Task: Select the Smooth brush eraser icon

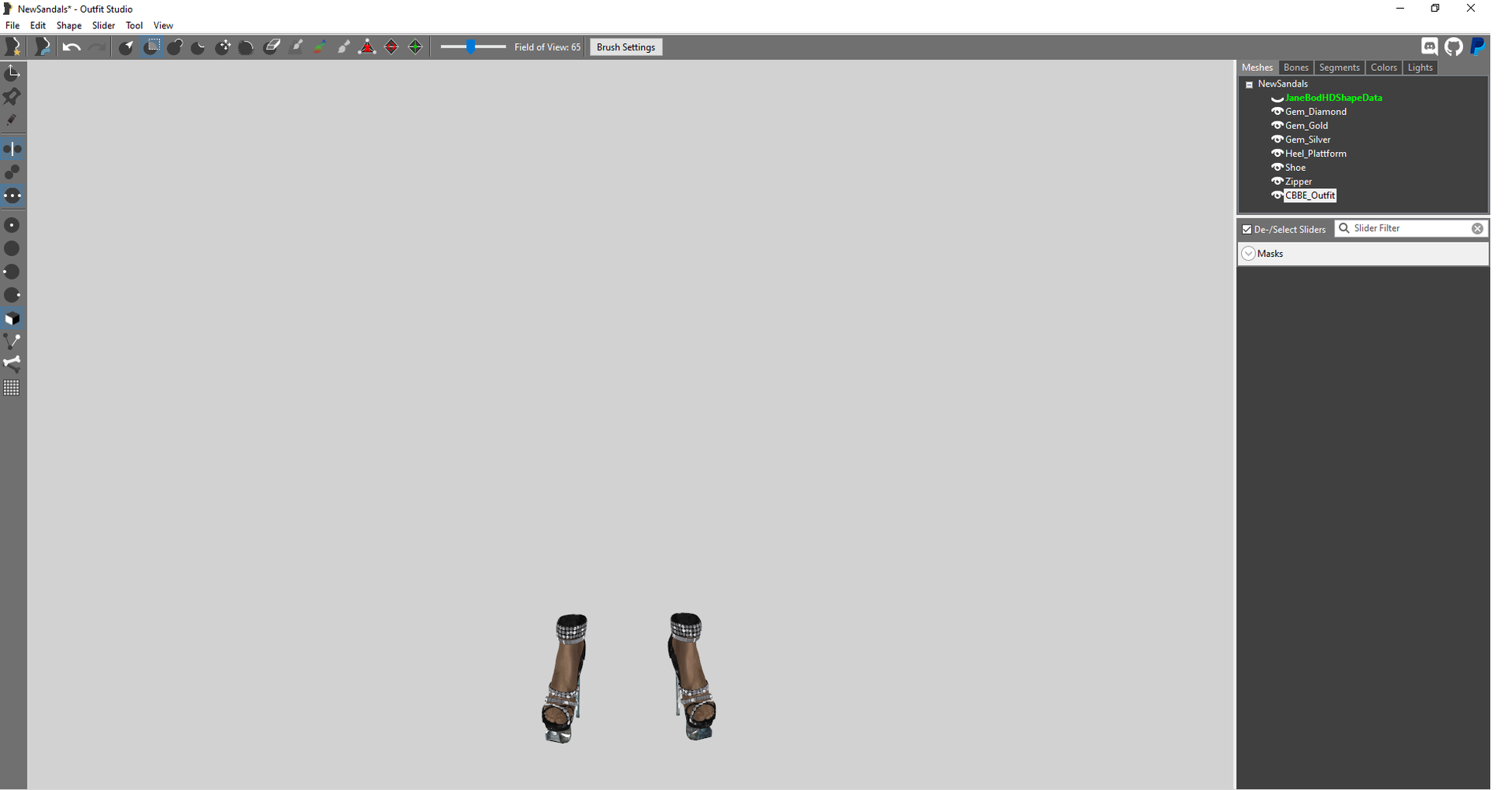Action: [x=272, y=47]
